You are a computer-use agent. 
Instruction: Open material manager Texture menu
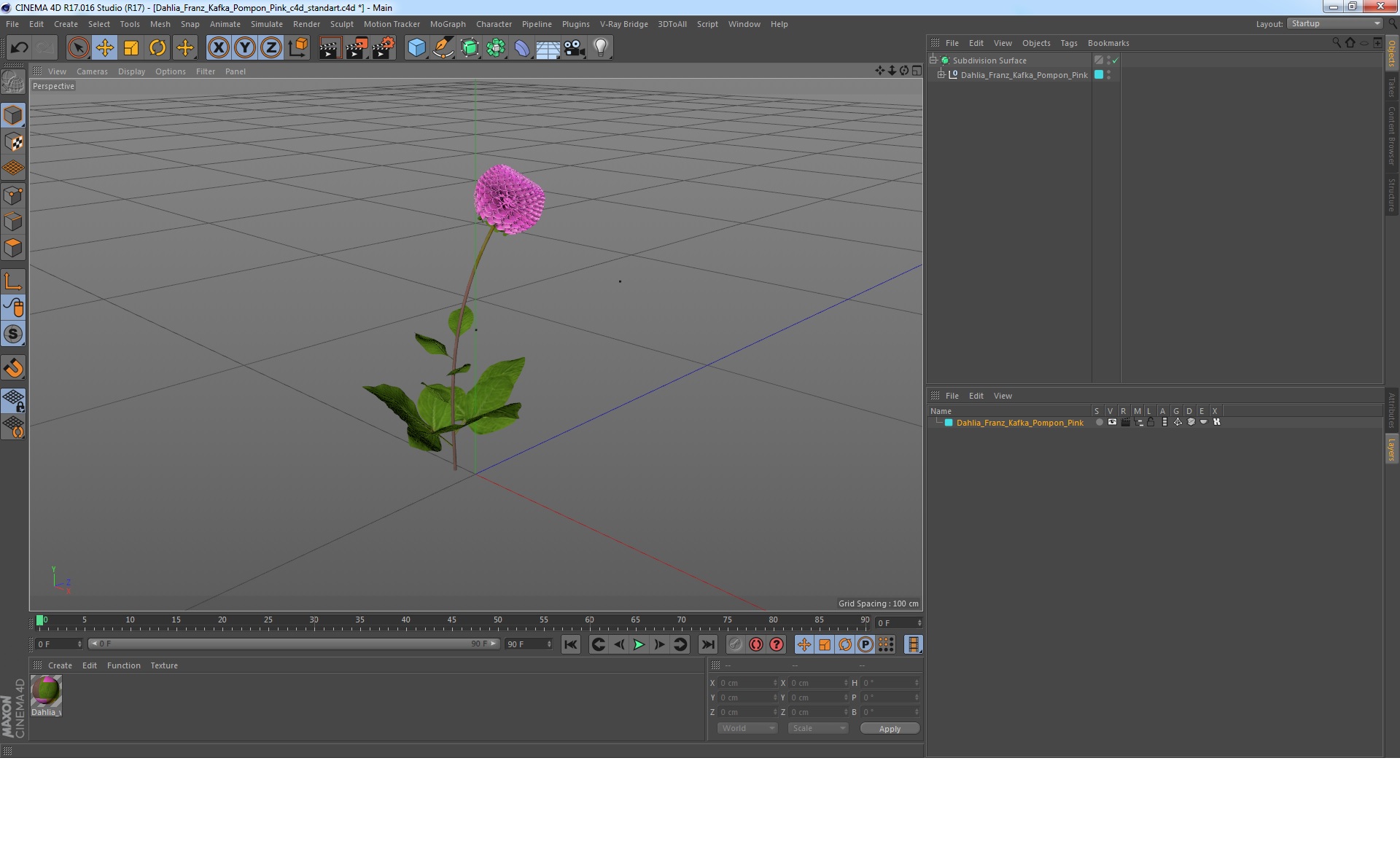(x=164, y=665)
